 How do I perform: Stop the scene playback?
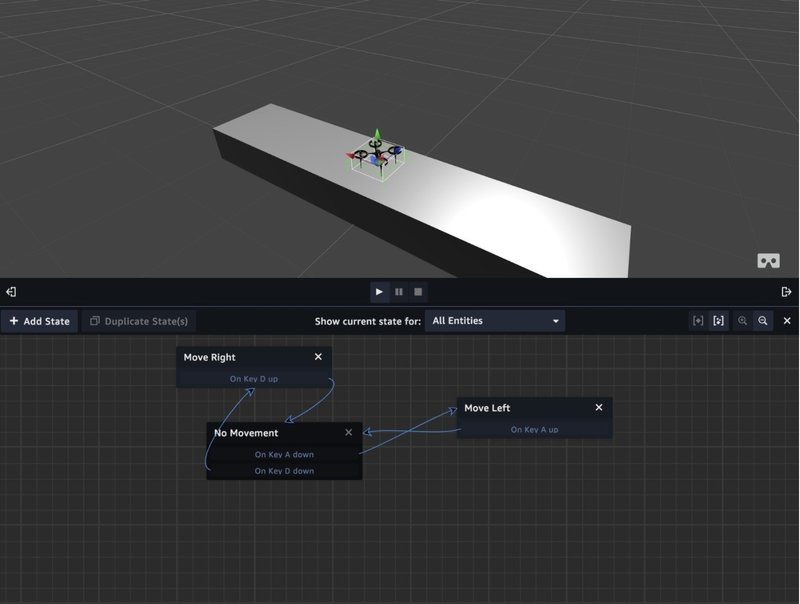tap(418, 292)
